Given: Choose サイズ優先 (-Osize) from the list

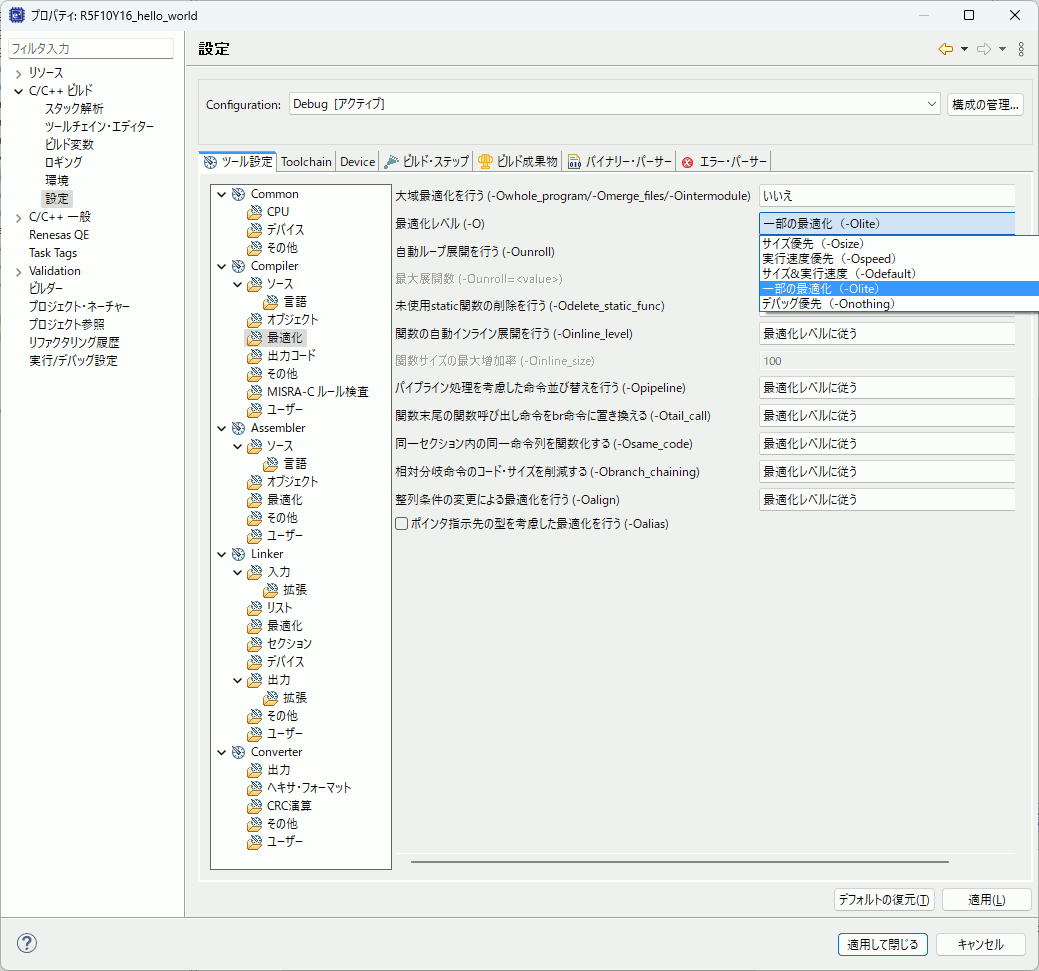Looking at the screenshot, I should pos(812,243).
